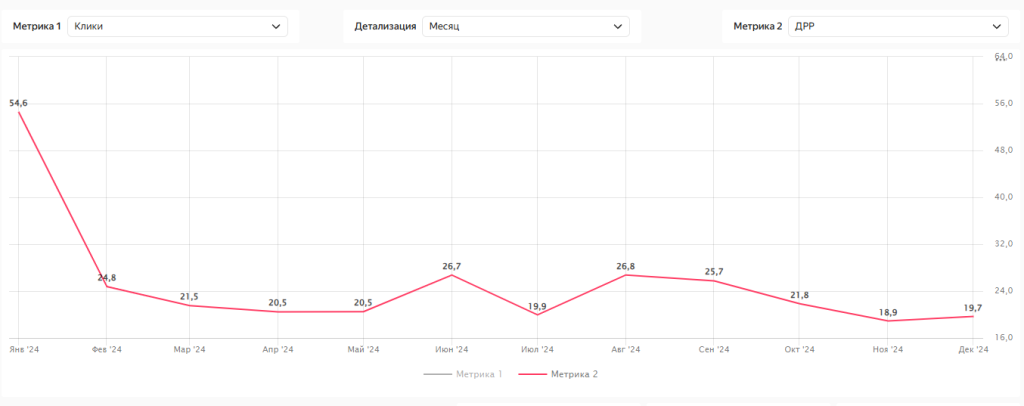Screen dimensions: 1024x406
Task: Open the Метрика 1 dropdown showing Клики
Action: [x=177, y=27]
